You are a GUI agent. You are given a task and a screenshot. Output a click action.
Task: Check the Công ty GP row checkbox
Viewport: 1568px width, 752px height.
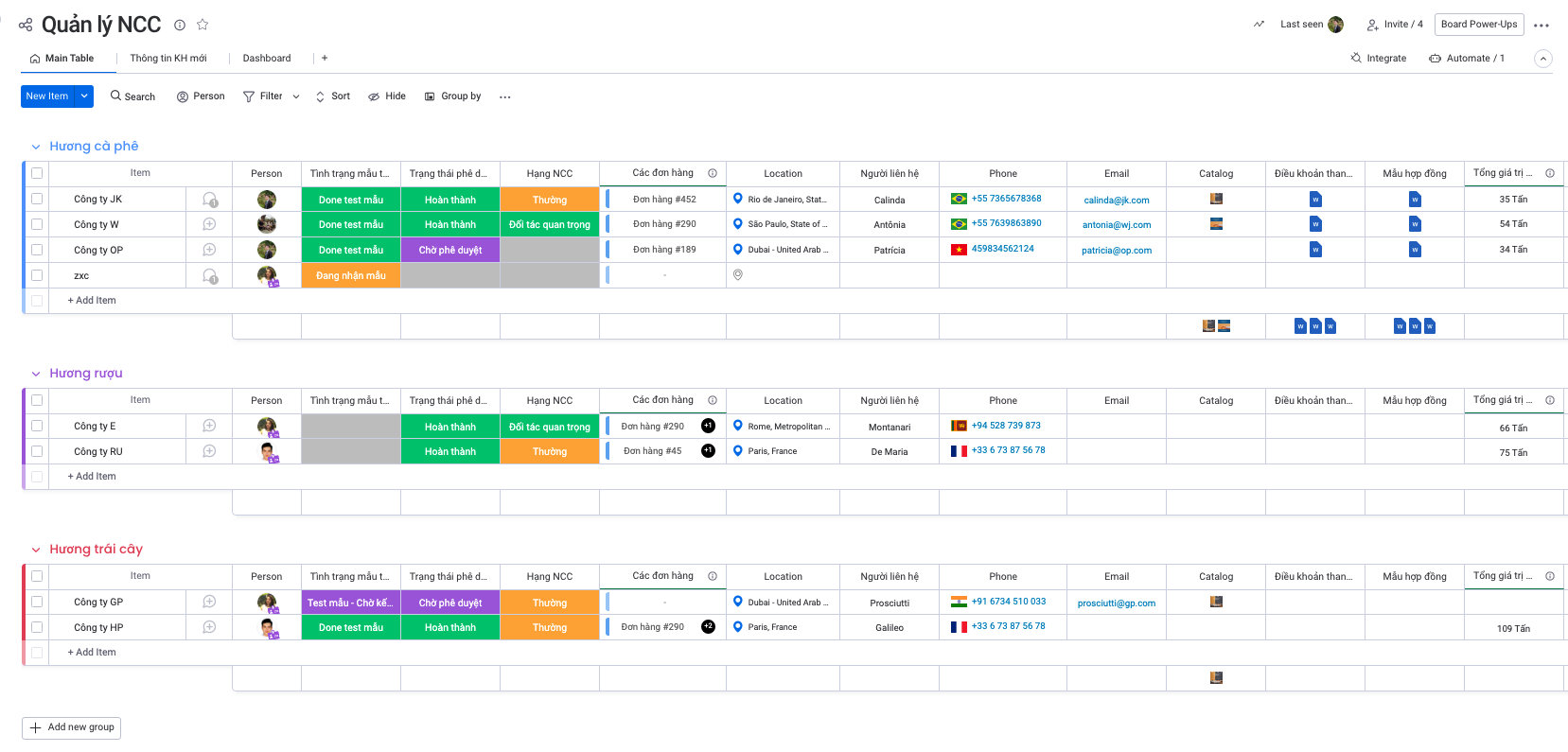tap(37, 603)
